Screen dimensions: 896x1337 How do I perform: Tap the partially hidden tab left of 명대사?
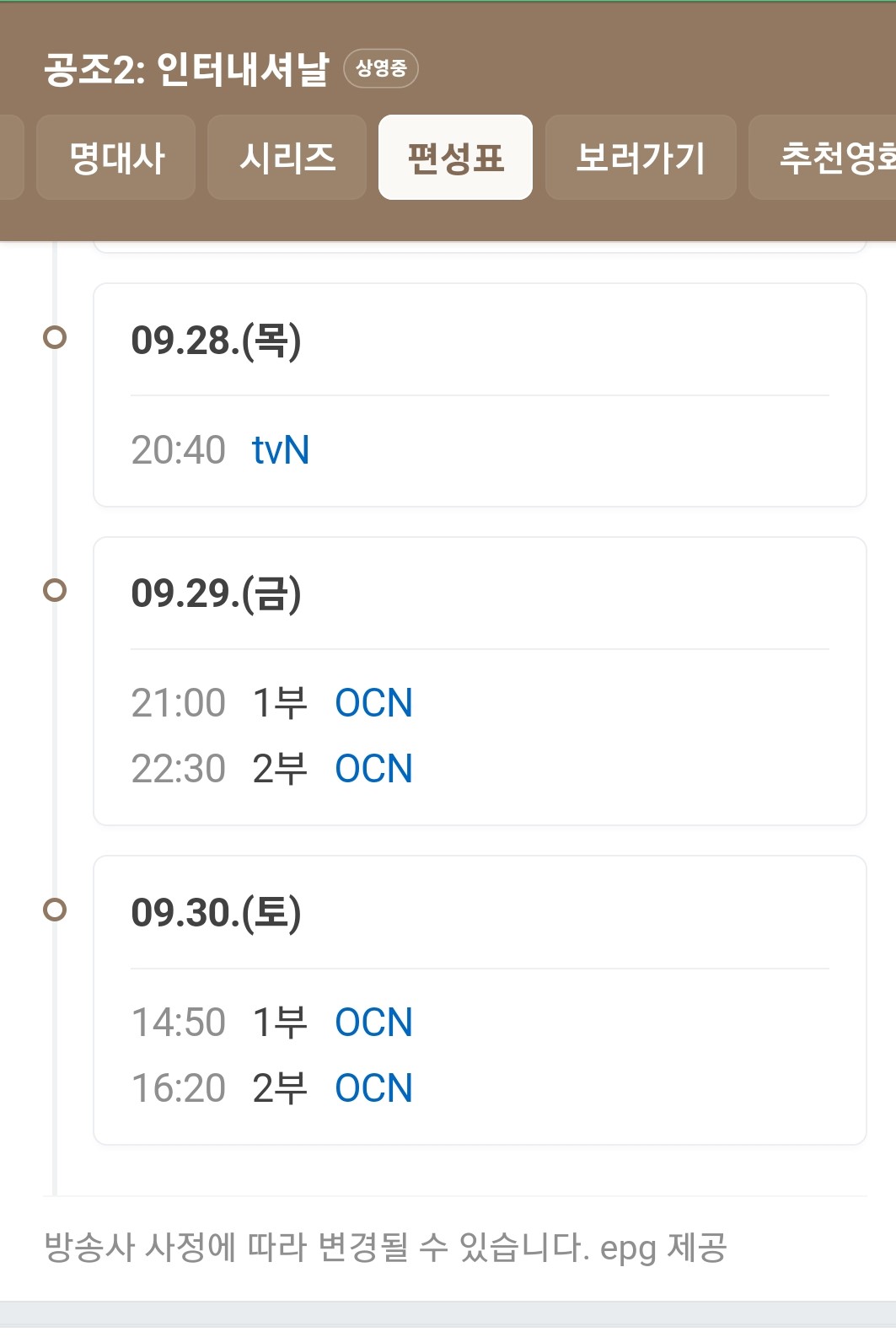(11, 158)
